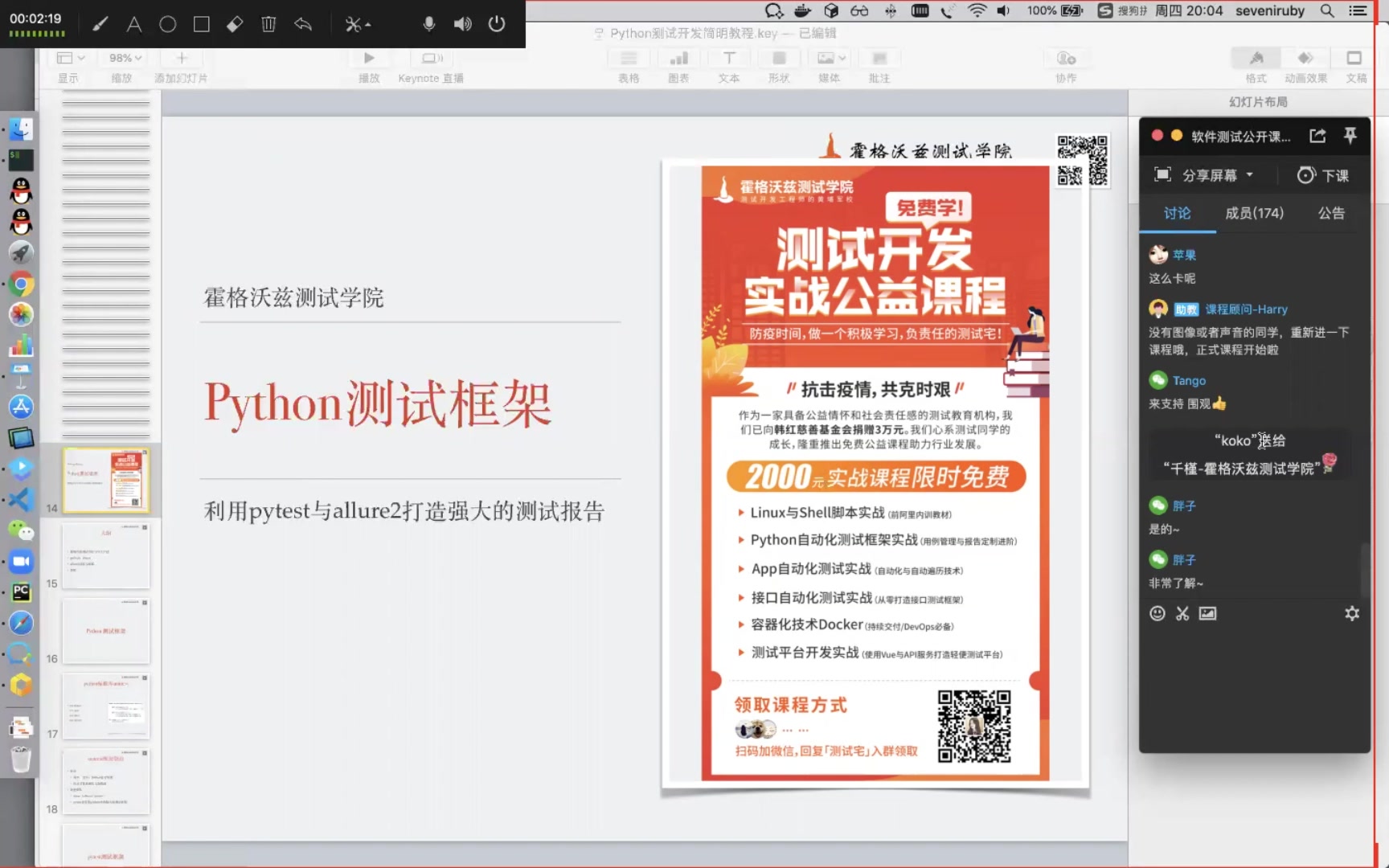Viewport: 1389px width, 868px height.
Task: Open Finder from the dock
Action: pyautogui.click(x=21, y=129)
